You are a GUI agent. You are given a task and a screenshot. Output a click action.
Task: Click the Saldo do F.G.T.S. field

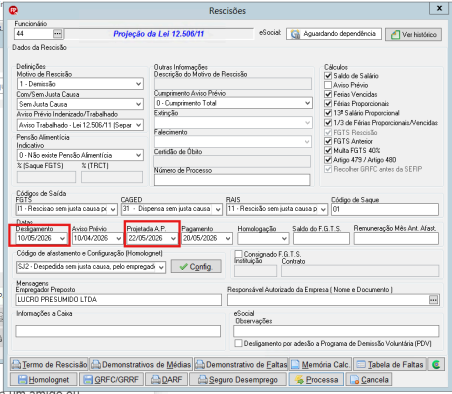click(x=321, y=238)
